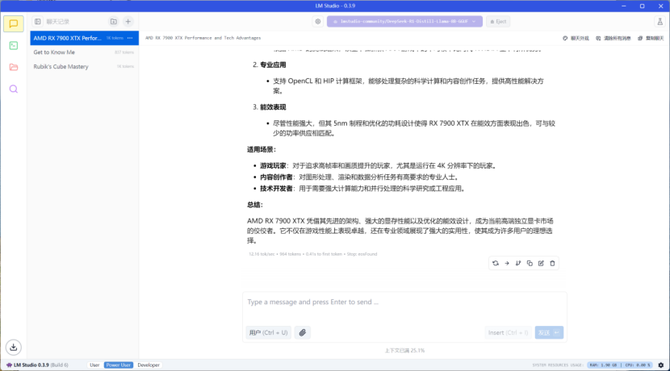This screenshot has height=371, width=670.
Task: Open the Discover search view
Action: pos(13,89)
